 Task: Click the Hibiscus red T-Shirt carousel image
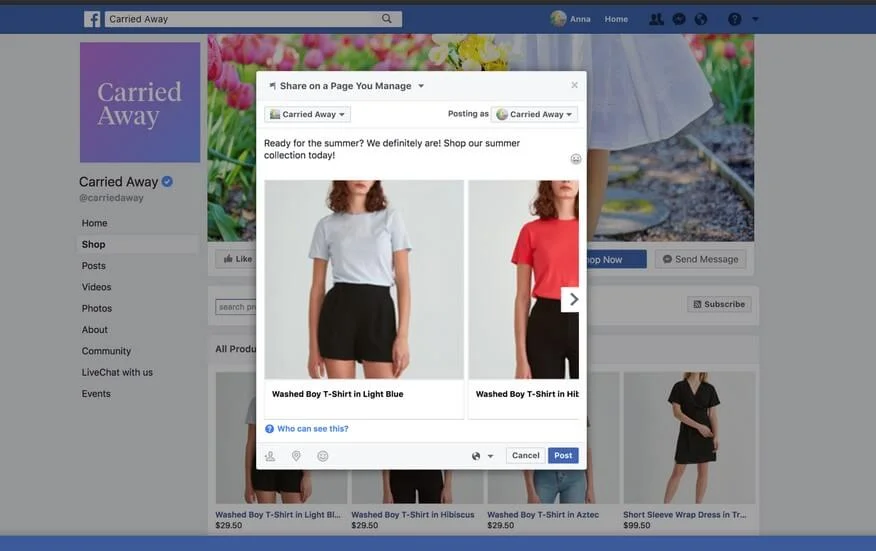point(523,279)
